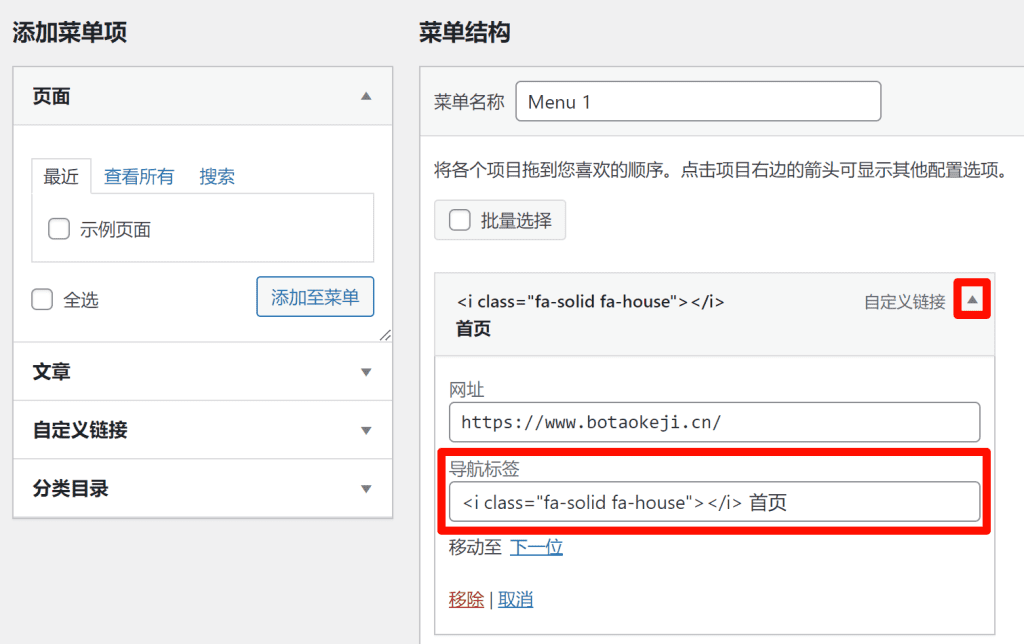The image size is (1024, 644).
Task: Expand the 分类目录 section
Action: pyautogui.click(x=366, y=489)
